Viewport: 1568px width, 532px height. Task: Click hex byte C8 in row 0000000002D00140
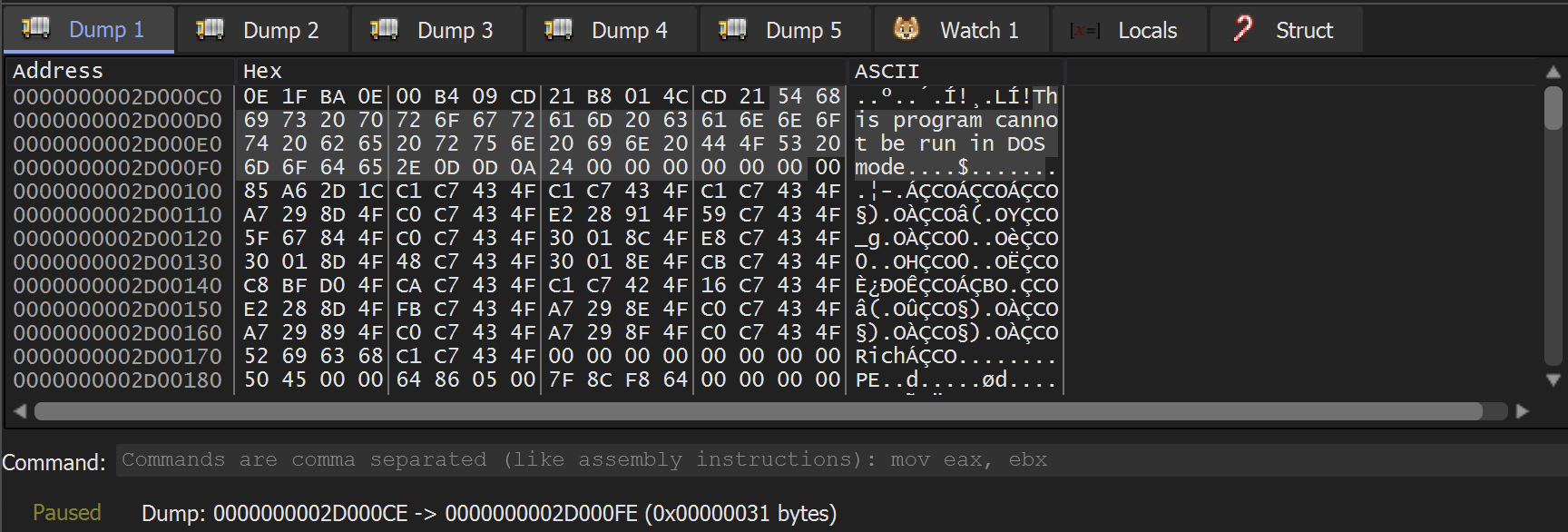click(x=256, y=285)
